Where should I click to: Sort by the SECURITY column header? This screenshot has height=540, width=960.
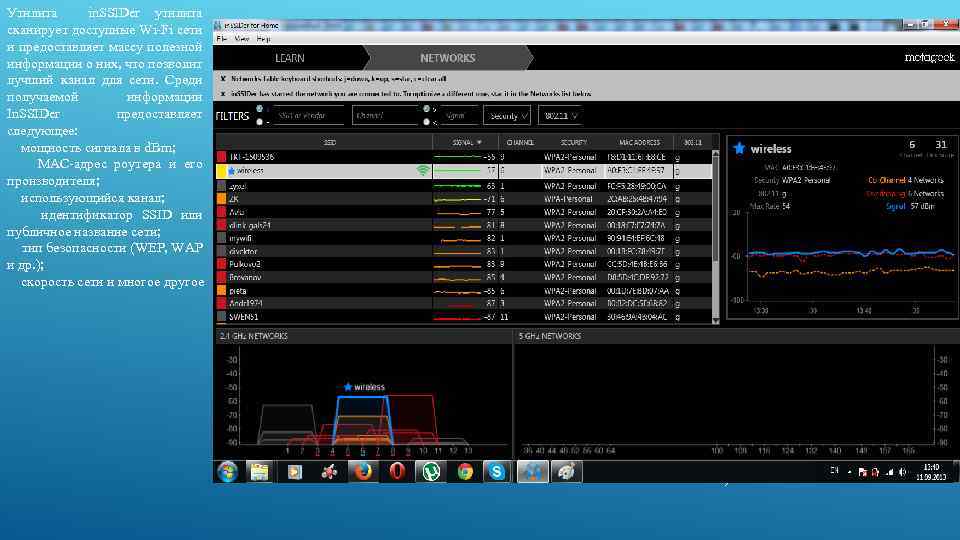(574, 142)
